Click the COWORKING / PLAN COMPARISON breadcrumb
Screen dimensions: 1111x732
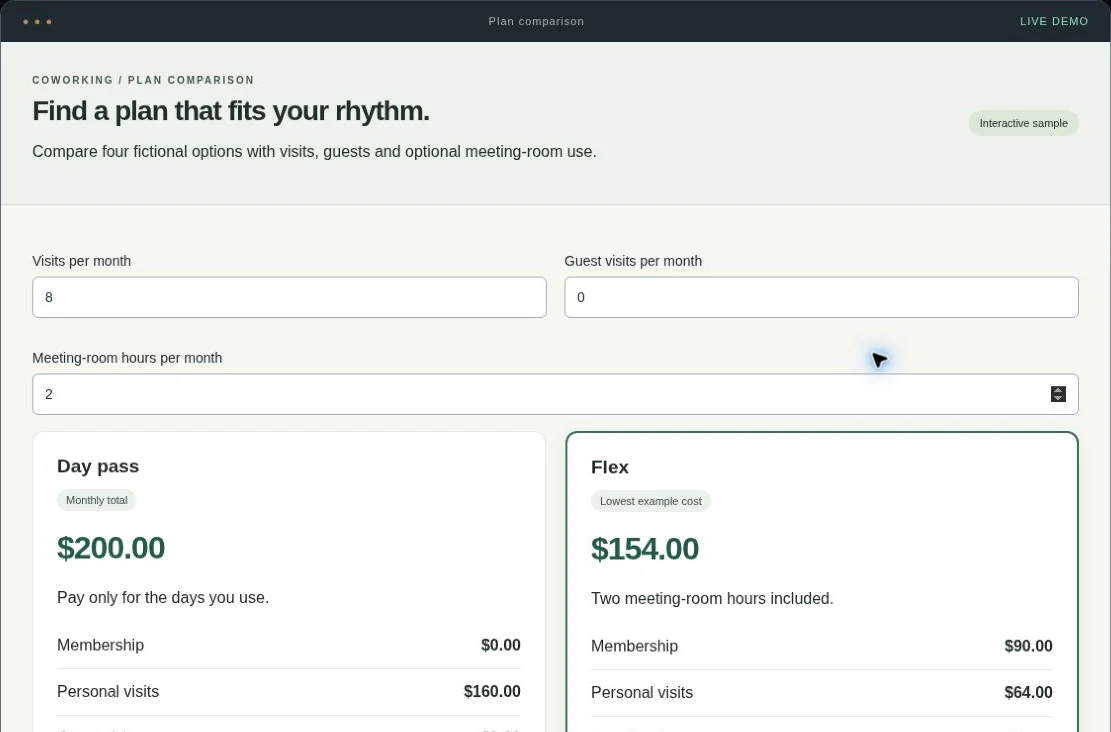[143, 80]
